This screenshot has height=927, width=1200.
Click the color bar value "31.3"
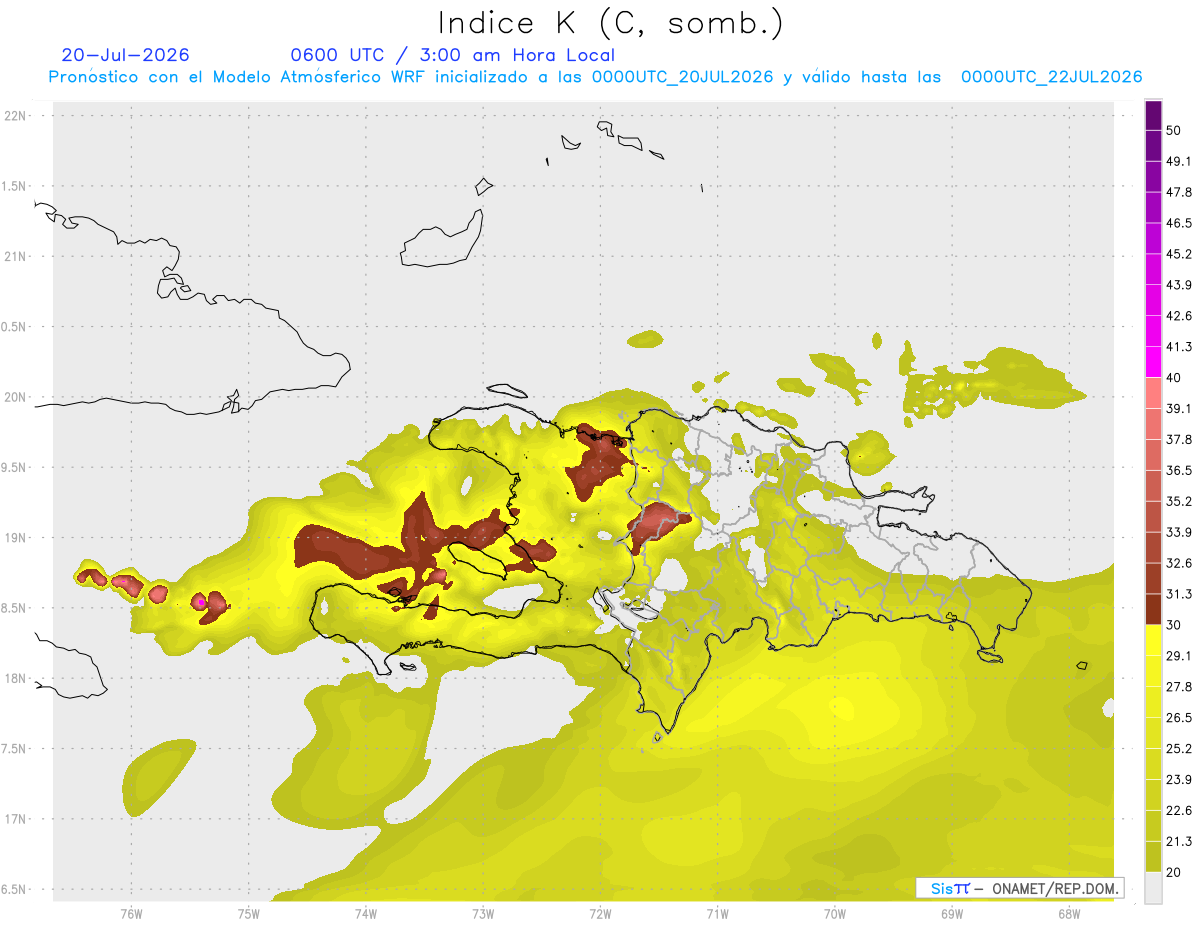click(1178, 594)
